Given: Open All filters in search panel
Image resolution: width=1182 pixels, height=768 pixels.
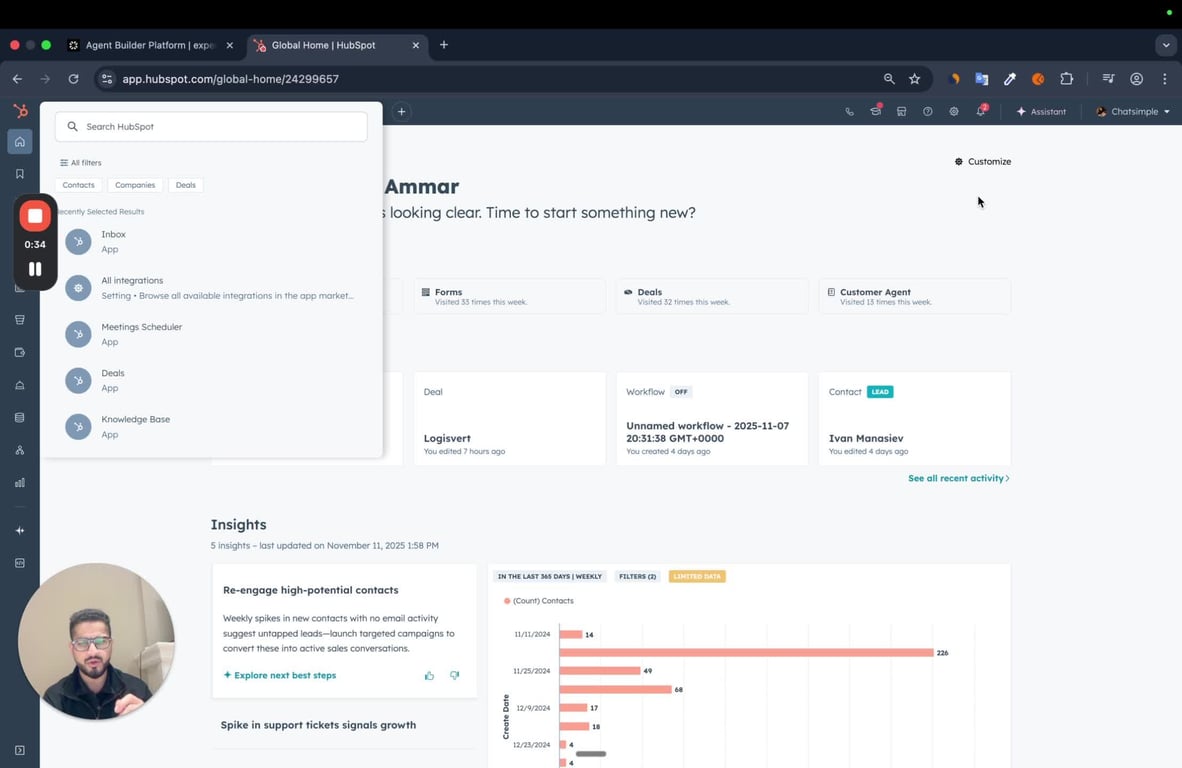Looking at the screenshot, I should tap(81, 163).
